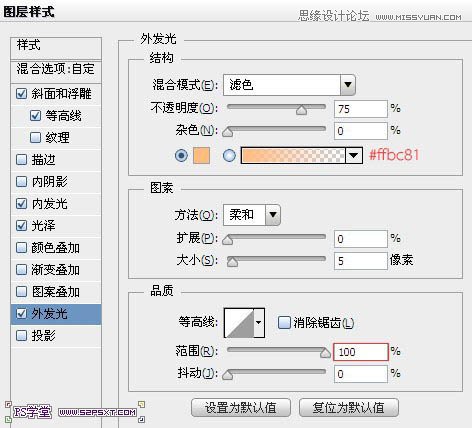This screenshot has width=472, height=428.
Task: Check the 消除锯齿 option
Action: [284, 323]
